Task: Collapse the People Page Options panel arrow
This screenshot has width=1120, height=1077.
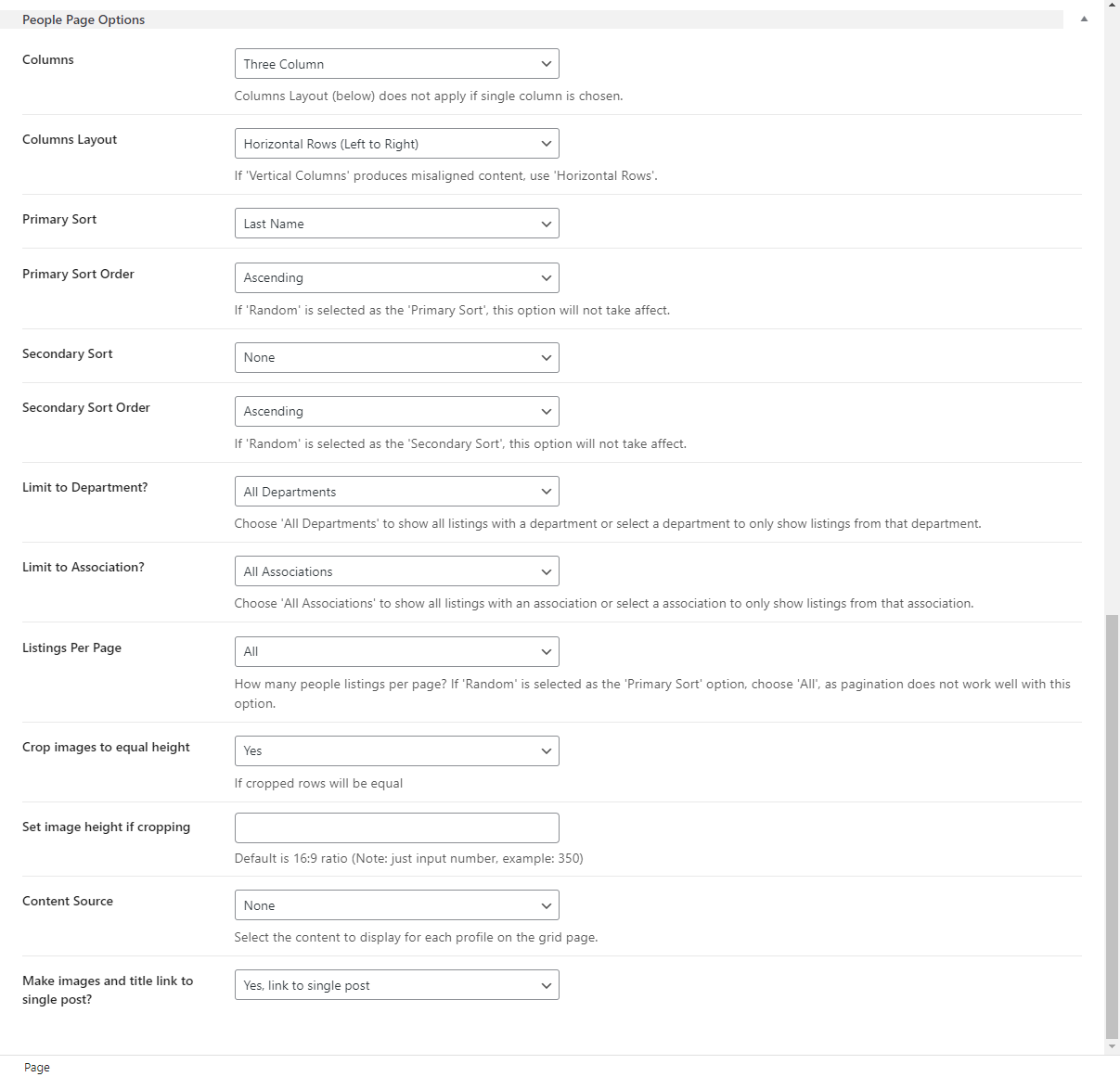Action: tap(1084, 19)
